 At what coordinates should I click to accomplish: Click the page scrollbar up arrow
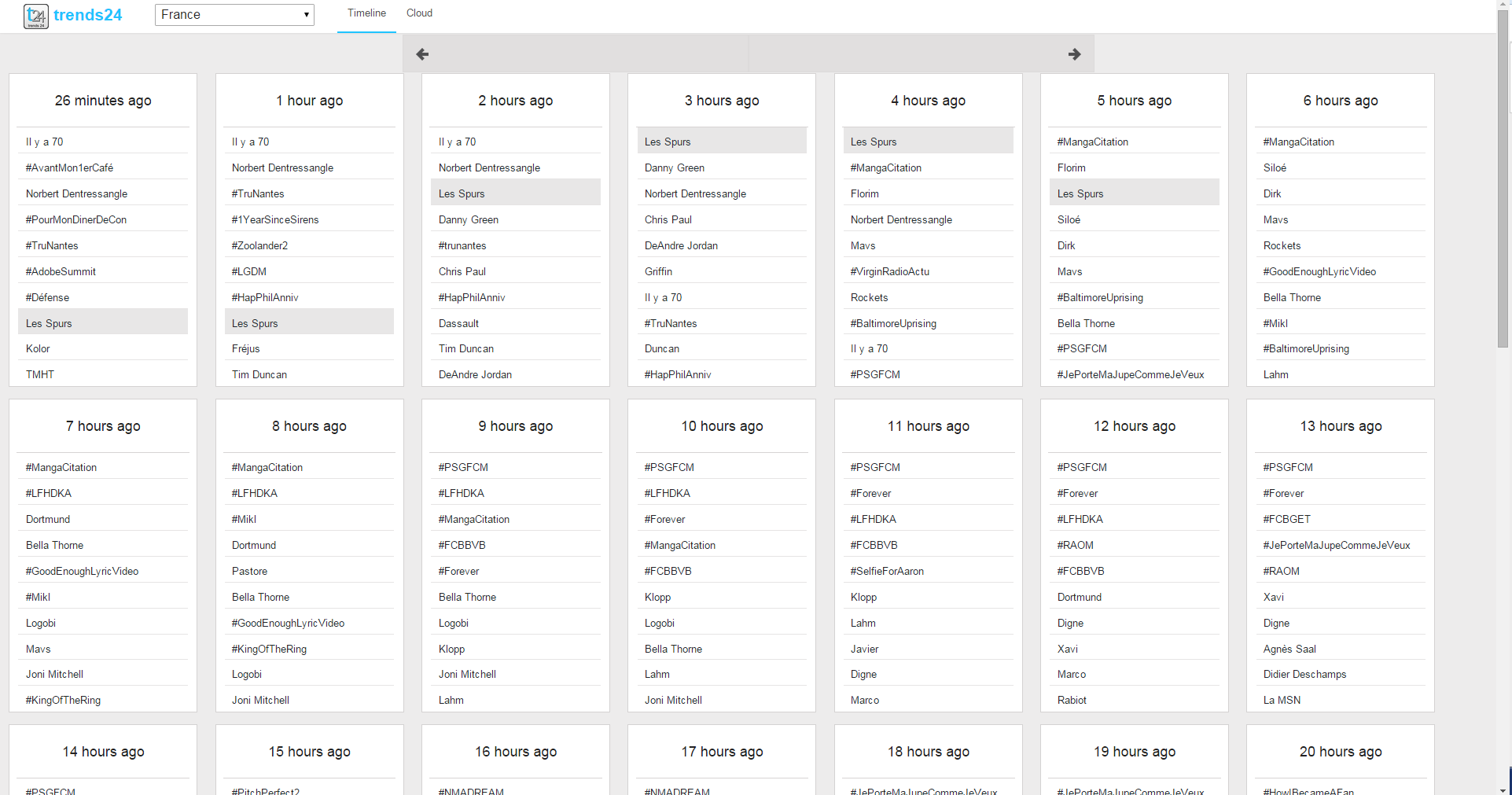tap(1503, 5)
